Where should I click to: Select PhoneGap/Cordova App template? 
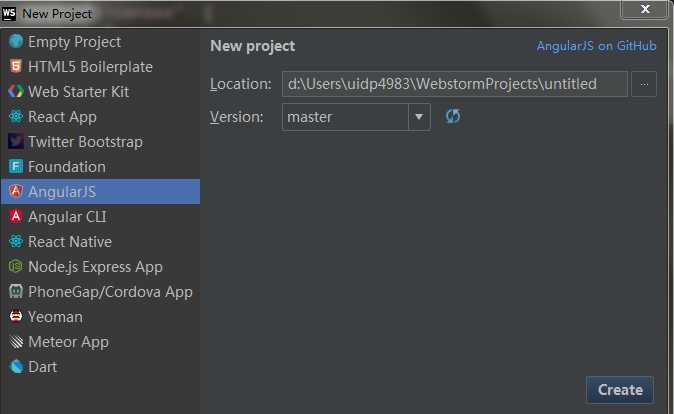[110, 292]
